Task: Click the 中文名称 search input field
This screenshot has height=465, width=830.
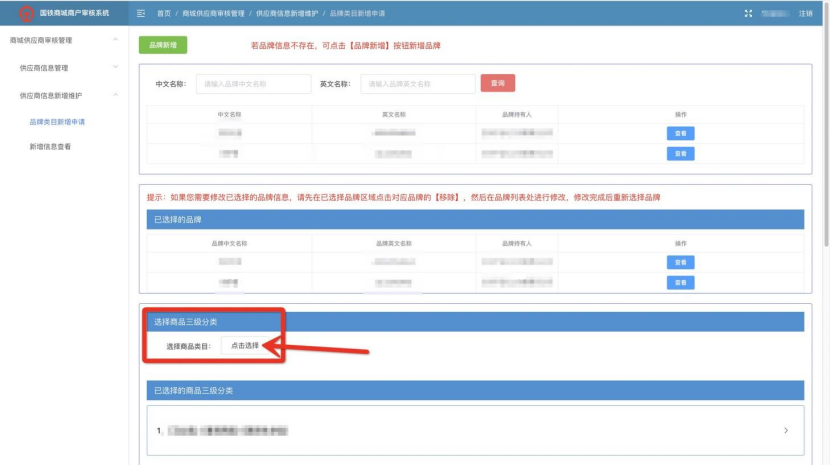Action: (253, 84)
